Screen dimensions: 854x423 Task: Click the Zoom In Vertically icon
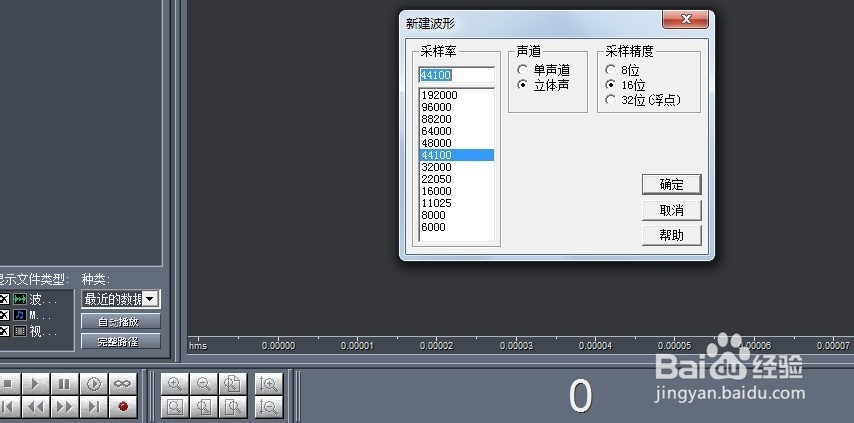(x=269, y=384)
